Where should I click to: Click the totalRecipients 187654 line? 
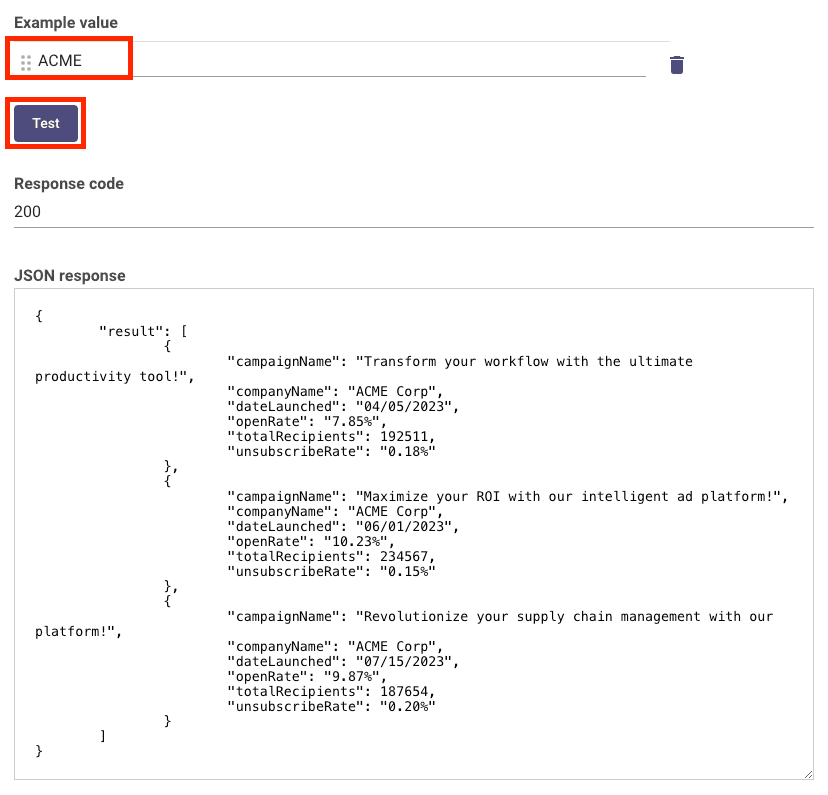coord(331,691)
